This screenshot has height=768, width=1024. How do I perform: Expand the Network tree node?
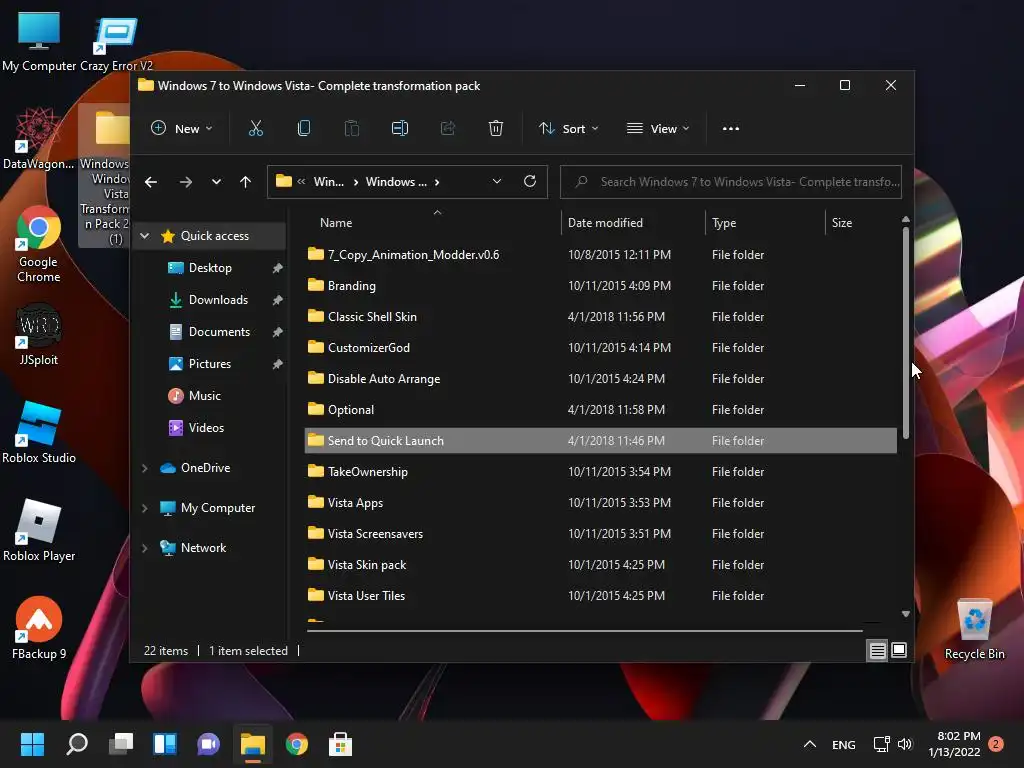pyautogui.click(x=145, y=548)
